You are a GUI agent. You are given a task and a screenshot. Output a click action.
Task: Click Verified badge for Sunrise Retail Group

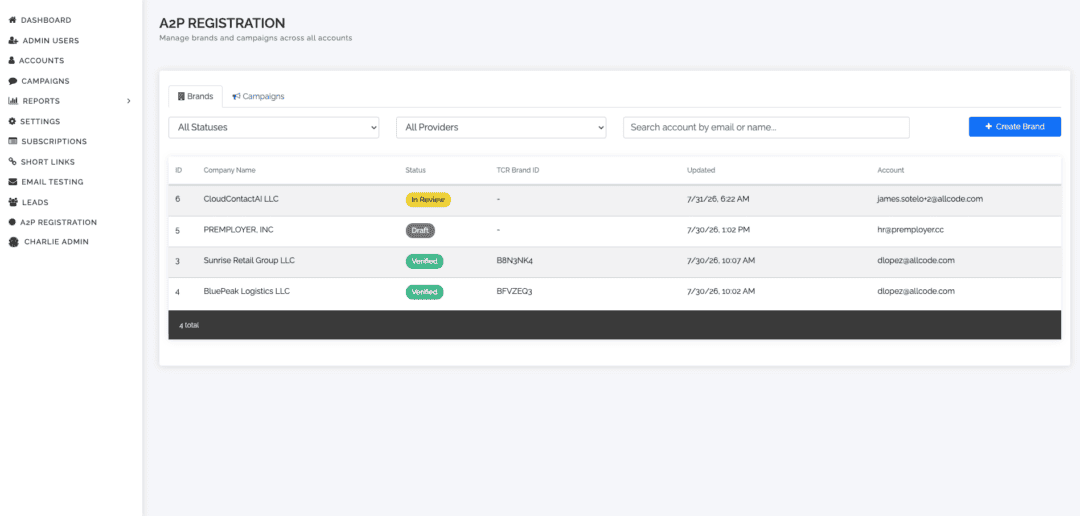click(x=424, y=261)
